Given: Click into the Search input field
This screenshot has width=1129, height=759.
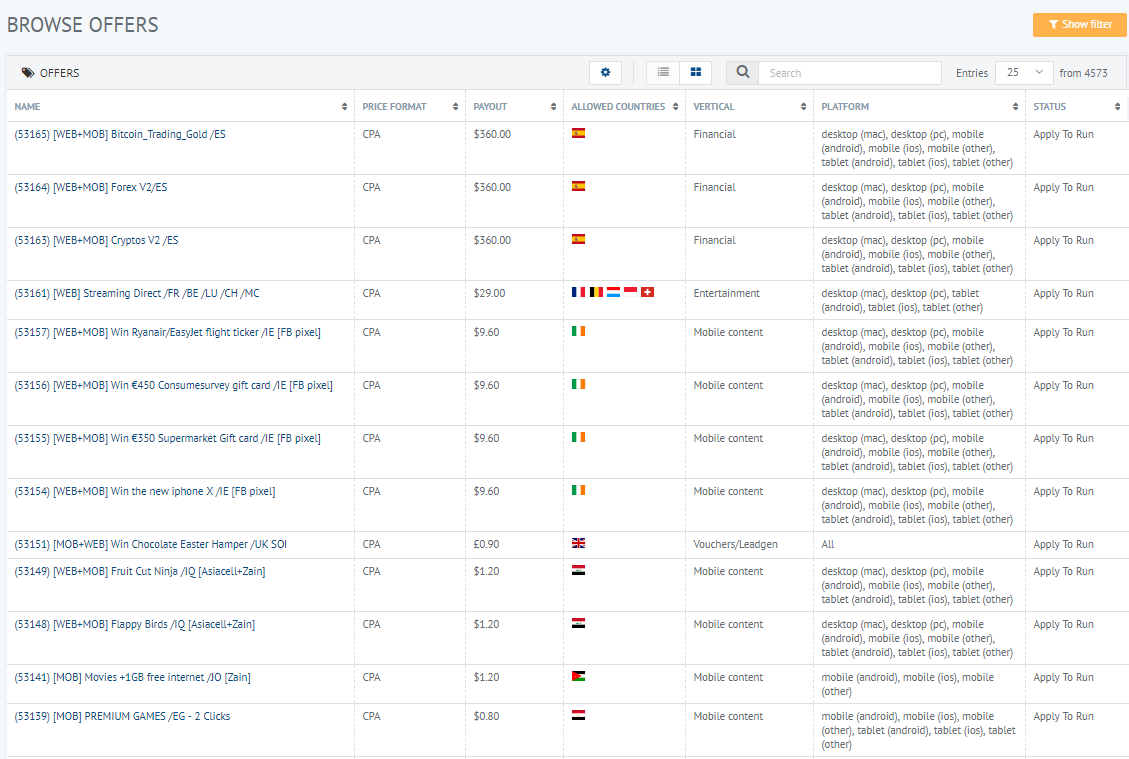Looking at the screenshot, I should click(x=849, y=73).
